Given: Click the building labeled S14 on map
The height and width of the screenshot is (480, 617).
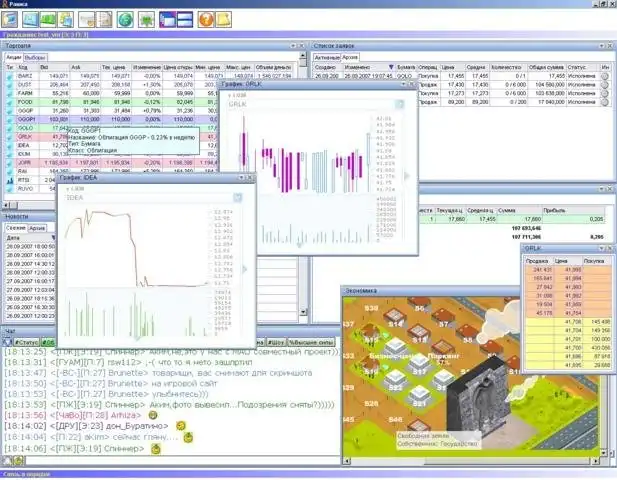Looking at the screenshot, I should click(x=395, y=318).
